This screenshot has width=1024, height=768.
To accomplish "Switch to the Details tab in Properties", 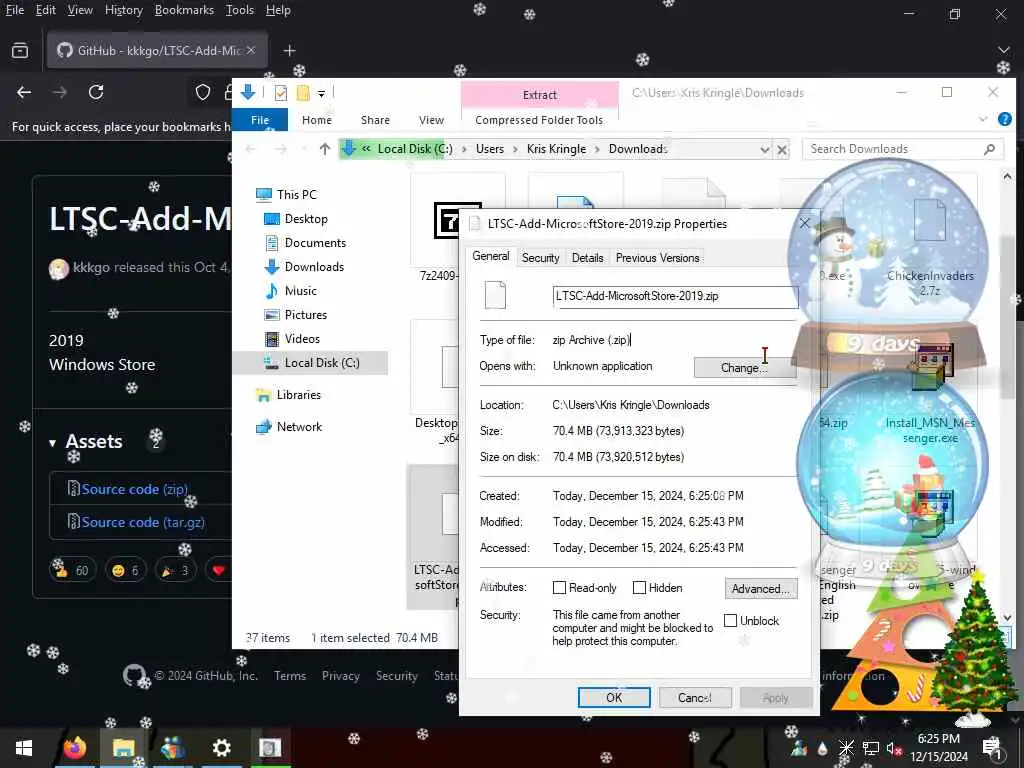I will point(587,258).
